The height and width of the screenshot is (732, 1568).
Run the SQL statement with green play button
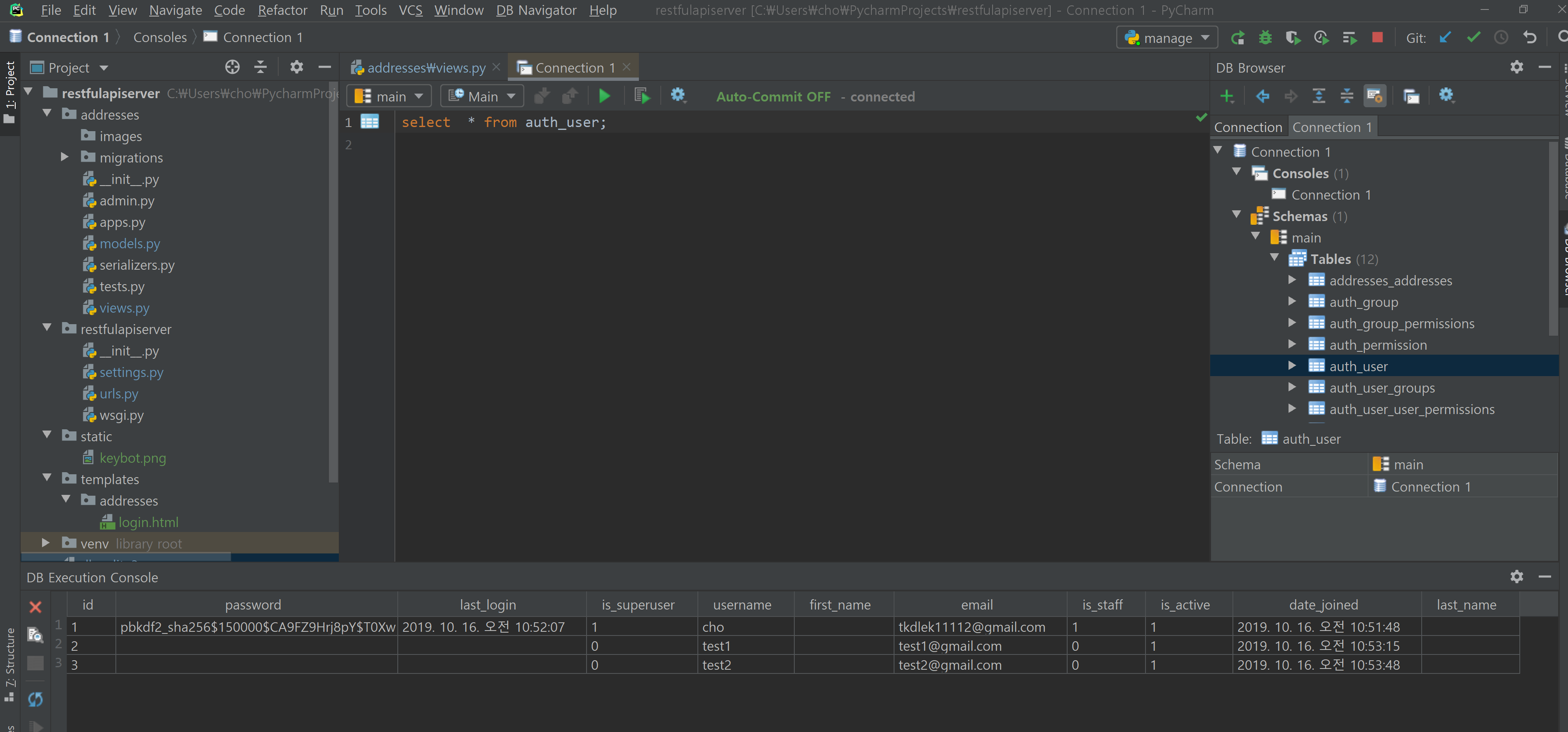tap(604, 96)
